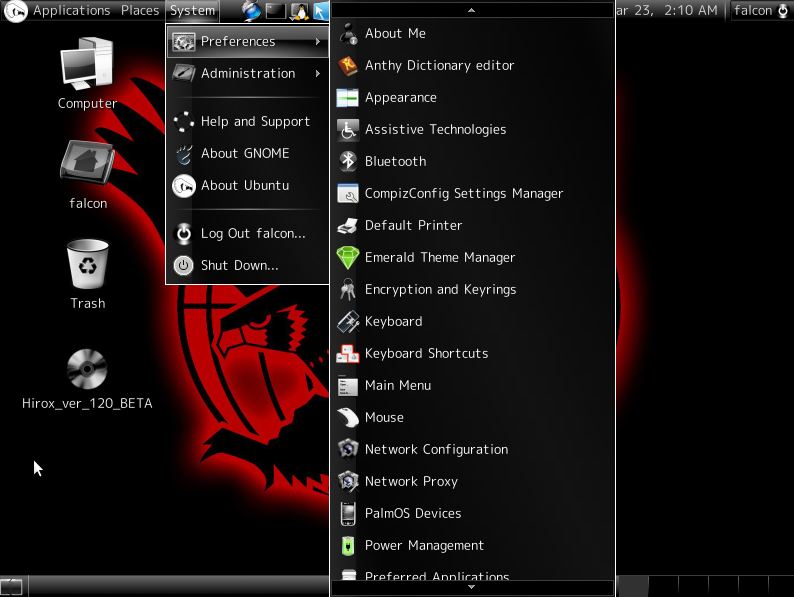Click the About Me person icon
The height and width of the screenshot is (597, 794).
(x=348, y=33)
